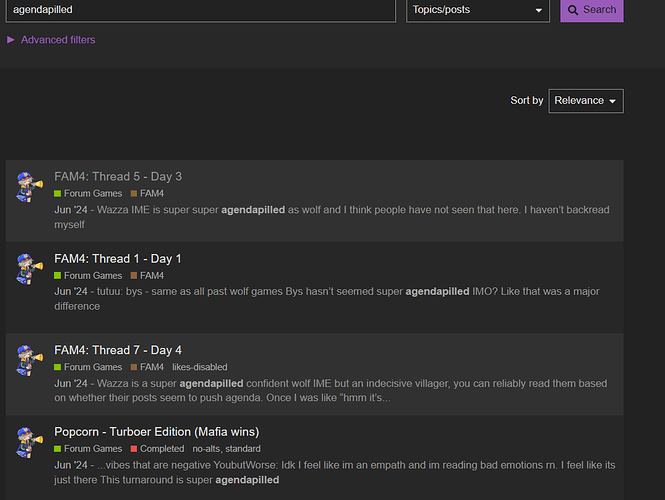Click avatar beside Thread 7 - Day 4

pyautogui.click(x=29, y=360)
